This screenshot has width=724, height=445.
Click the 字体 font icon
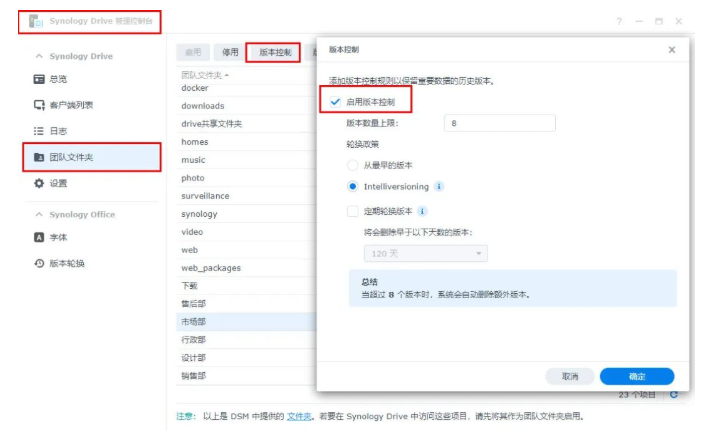tap(39, 237)
